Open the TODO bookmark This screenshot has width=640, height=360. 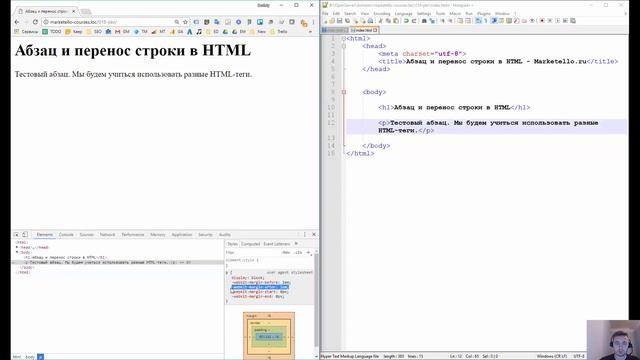52,31
